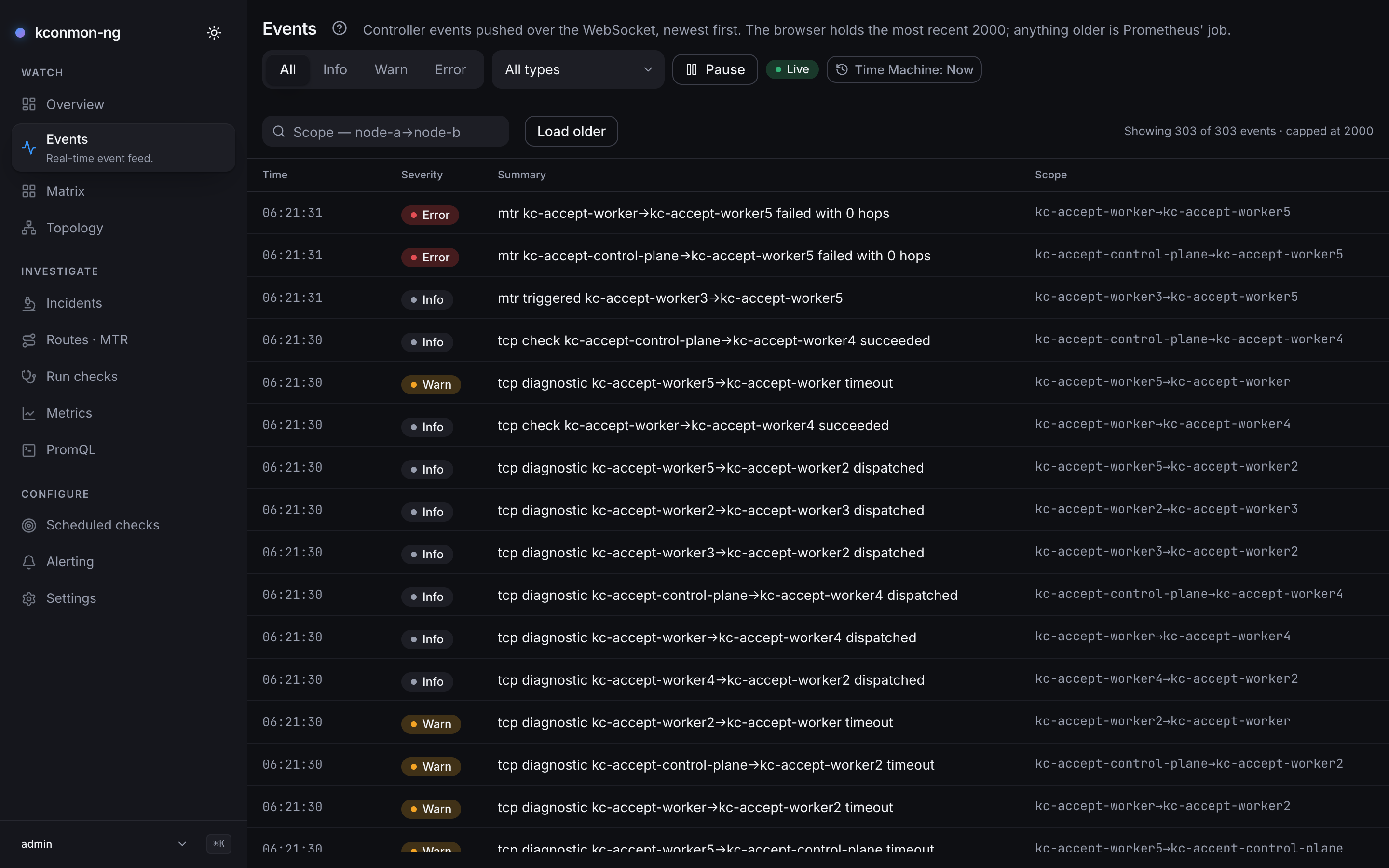Click the Live status indicator
The height and width of the screenshot is (868, 1389).
coord(791,69)
